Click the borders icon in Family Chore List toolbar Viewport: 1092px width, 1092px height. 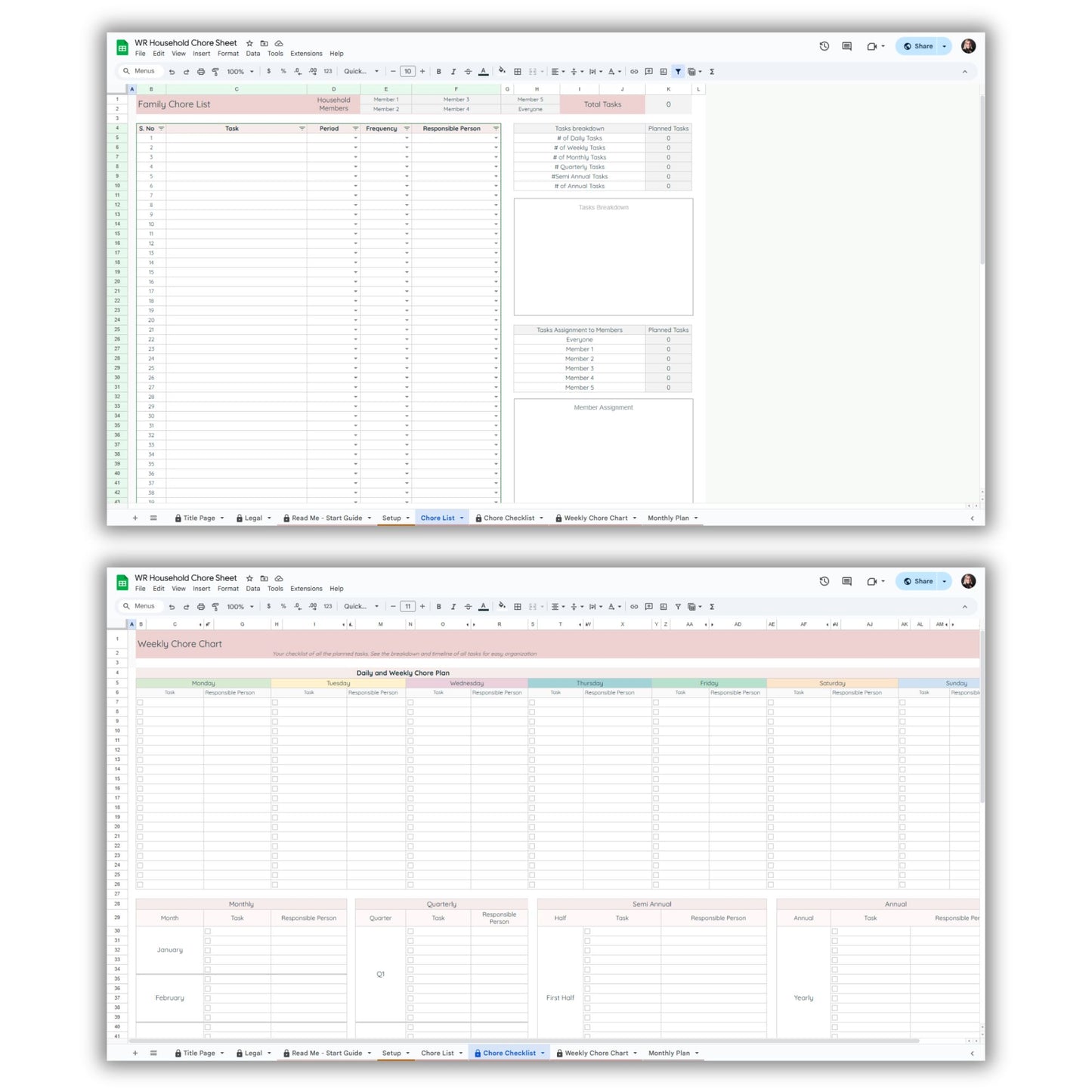pos(518,72)
